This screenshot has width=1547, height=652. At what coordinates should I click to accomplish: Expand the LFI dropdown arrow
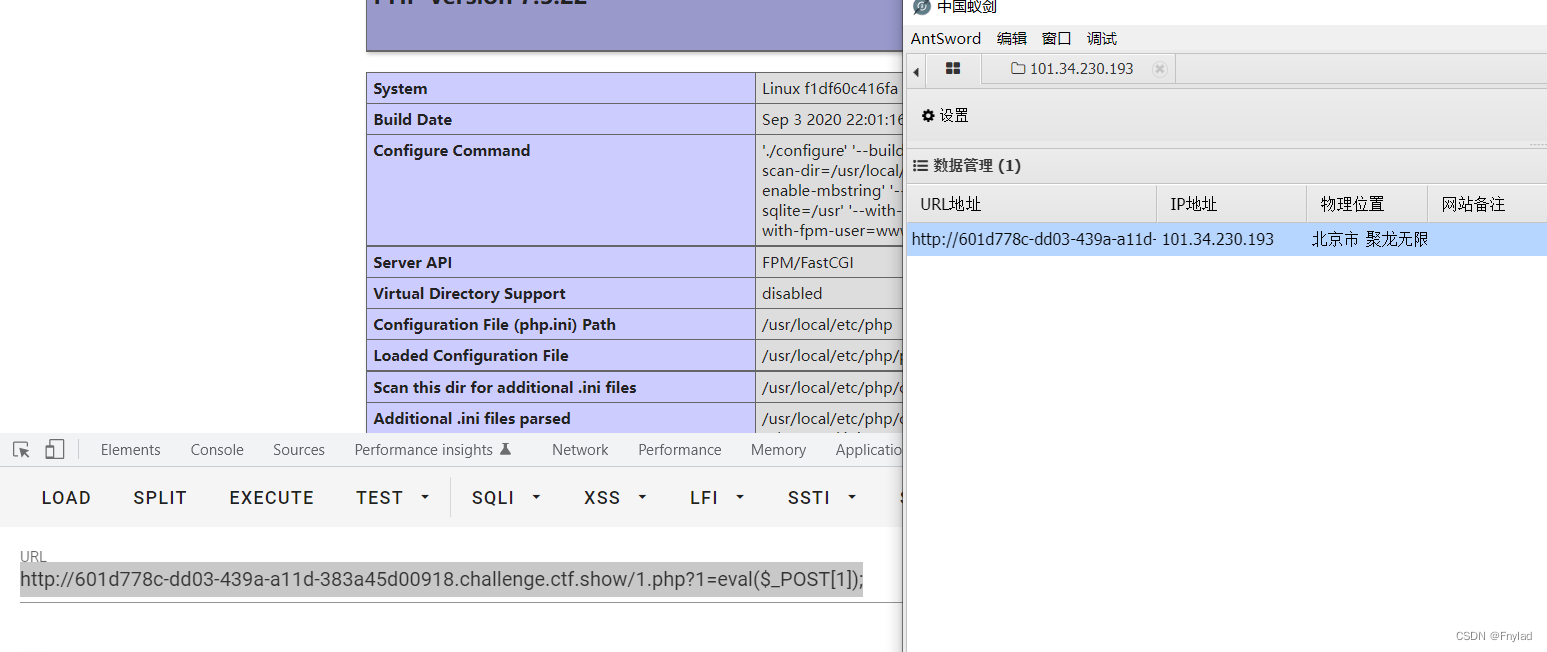740,497
